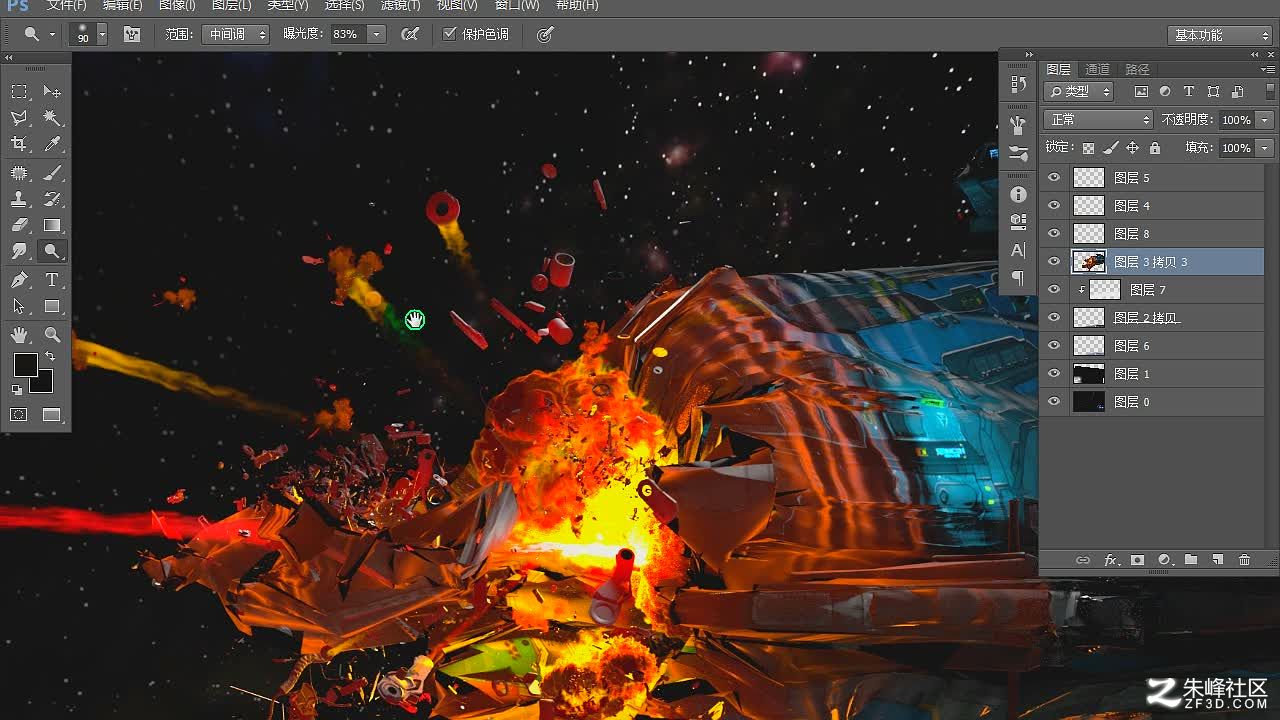Viewport: 1280px width, 720px height.
Task: Link layers with chain icon
Action: pyautogui.click(x=1082, y=560)
